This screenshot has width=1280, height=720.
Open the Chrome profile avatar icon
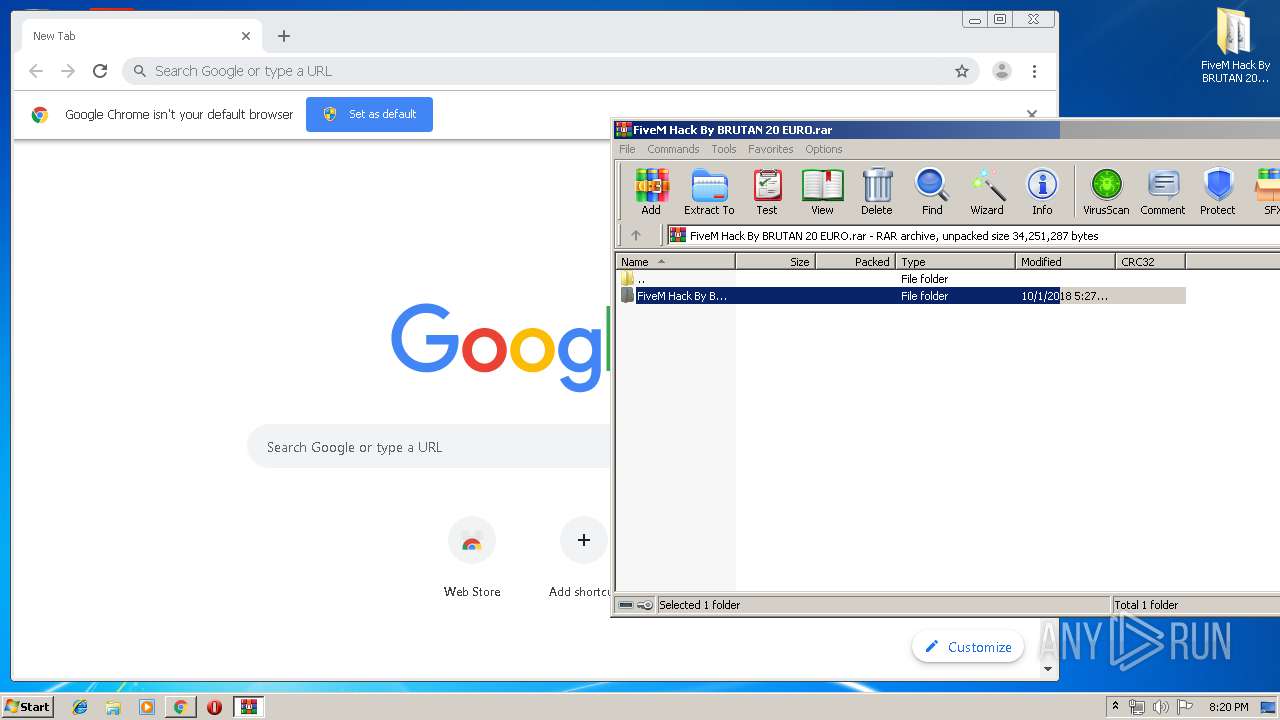(1001, 71)
